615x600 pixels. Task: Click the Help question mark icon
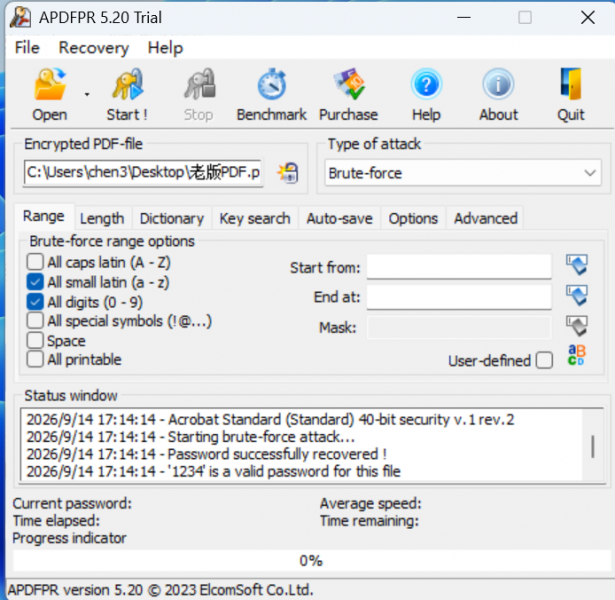(x=426, y=84)
